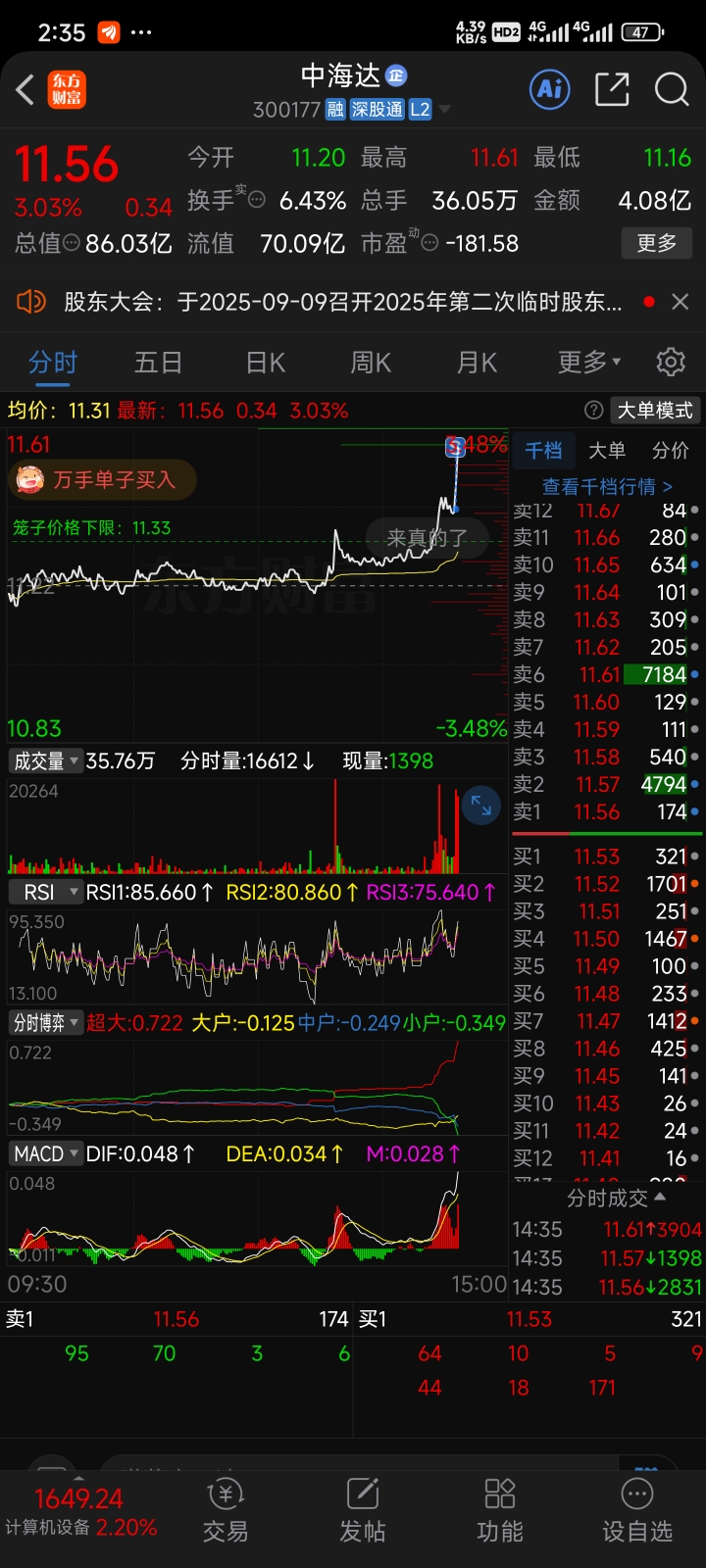The image size is (706, 1568).
Task: Tap the 市盈 info circle icon
Action: [429, 242]
